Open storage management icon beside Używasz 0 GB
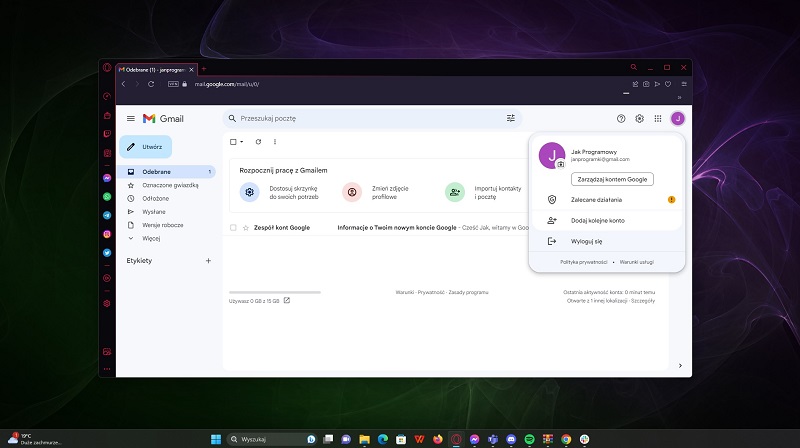Viewport: 800px width, 448px height. pyautogui.click(x=287, y=301)
